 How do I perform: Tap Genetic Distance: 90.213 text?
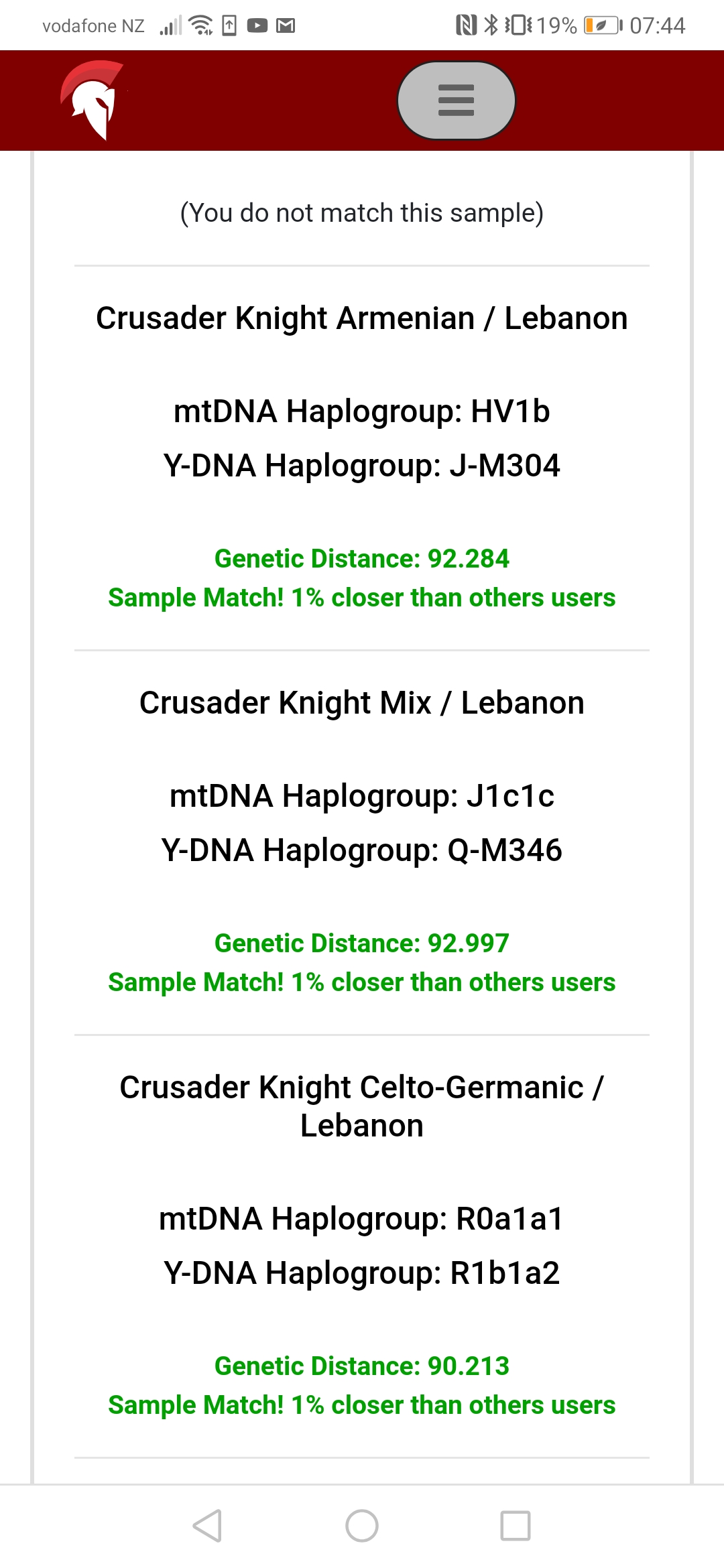click(362, 1366)
